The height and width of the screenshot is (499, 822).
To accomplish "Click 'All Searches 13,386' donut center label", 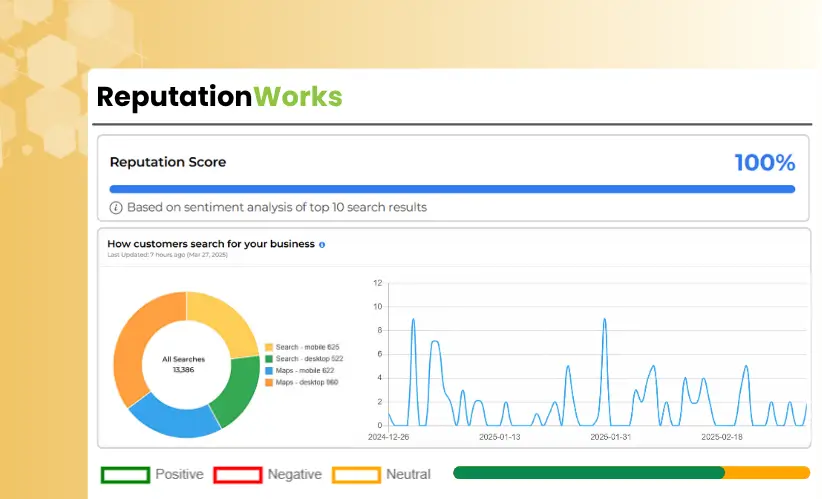I will [183, 364].
